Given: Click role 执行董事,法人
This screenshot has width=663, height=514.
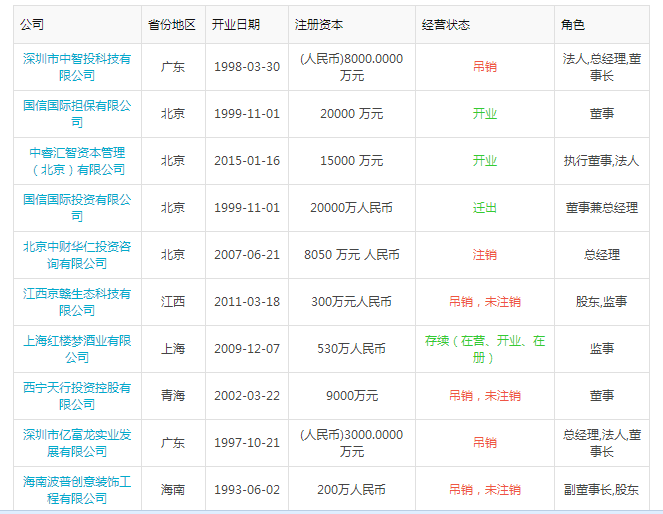Looking at the screenshot, I should [601, 161].
